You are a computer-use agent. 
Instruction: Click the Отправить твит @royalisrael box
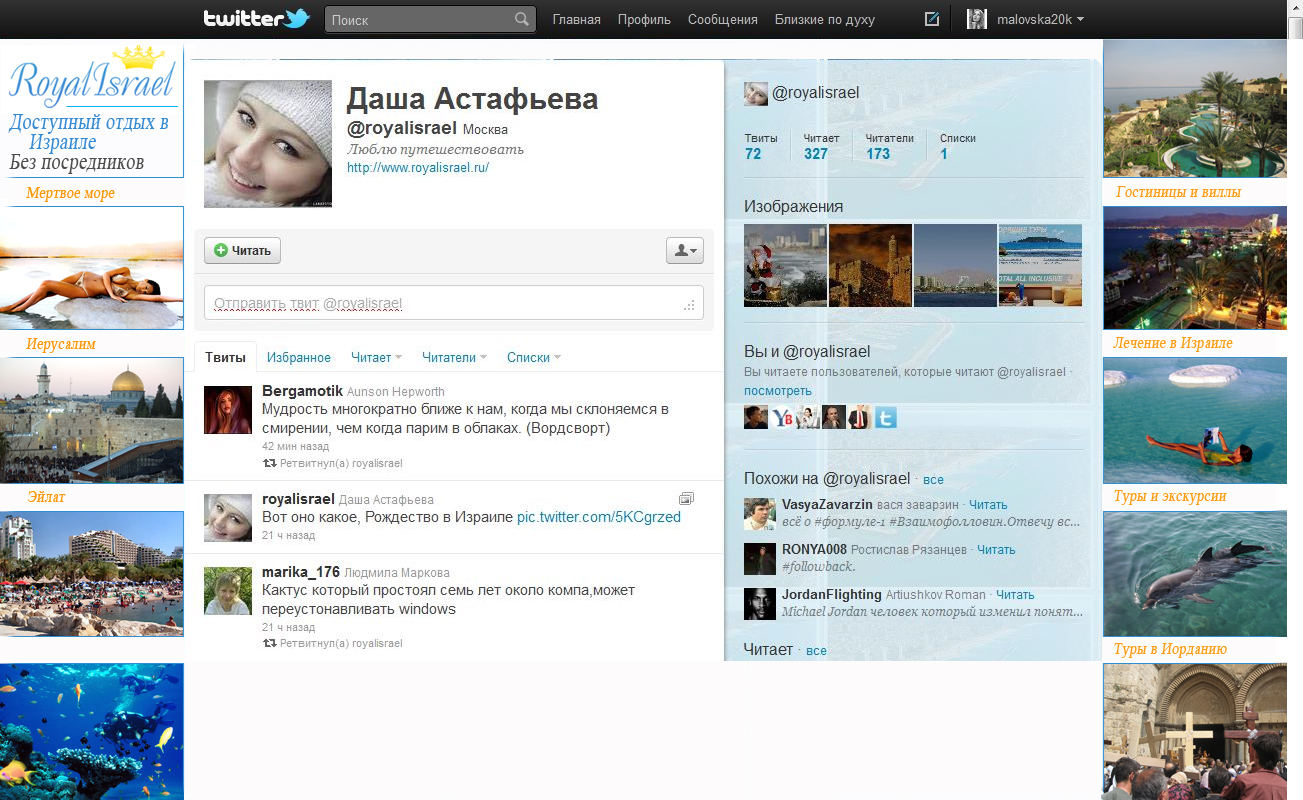point(454,303)
